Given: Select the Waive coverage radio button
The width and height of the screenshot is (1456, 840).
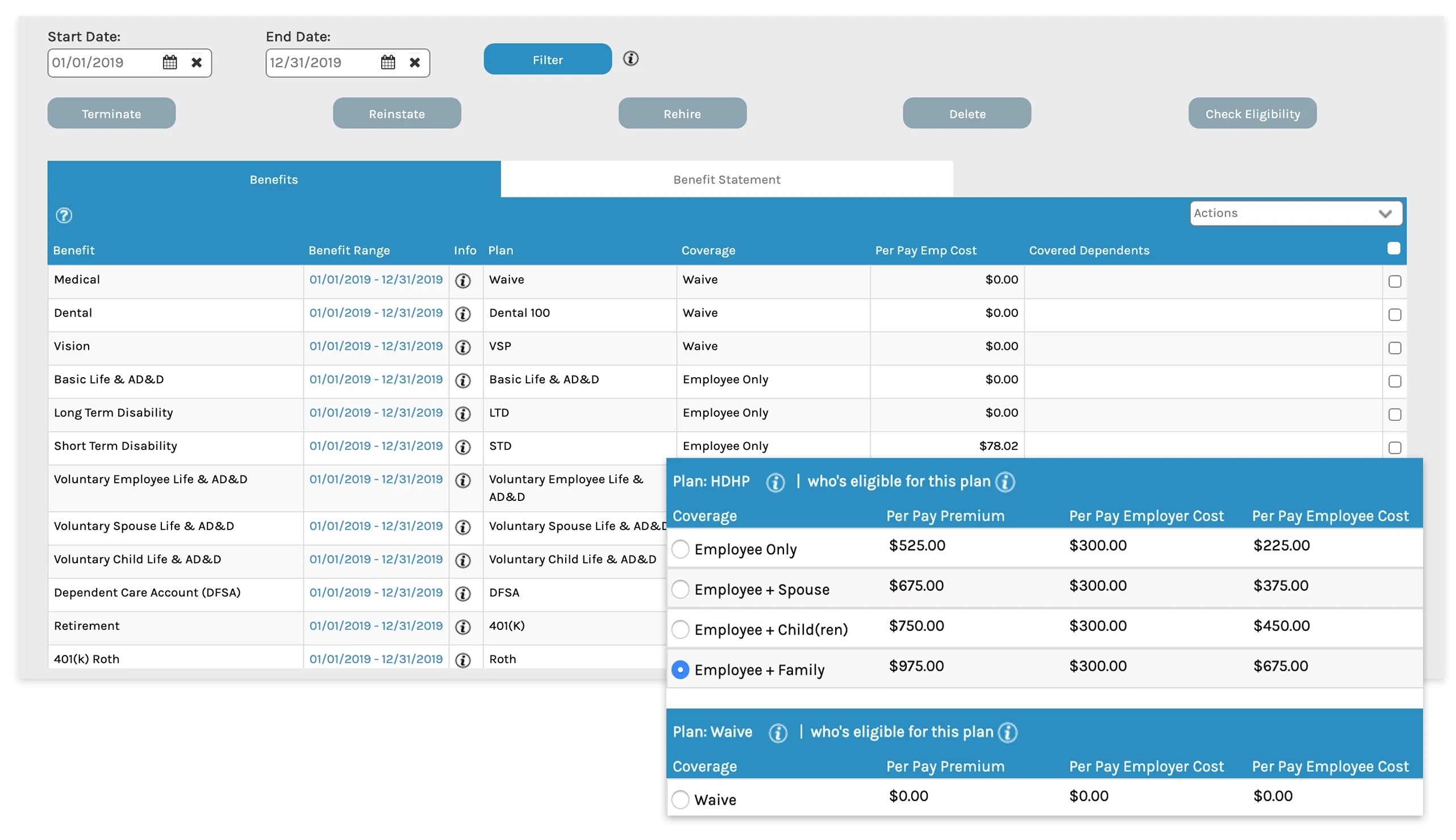Looking at the screenshot, I should tap(680, 800).
